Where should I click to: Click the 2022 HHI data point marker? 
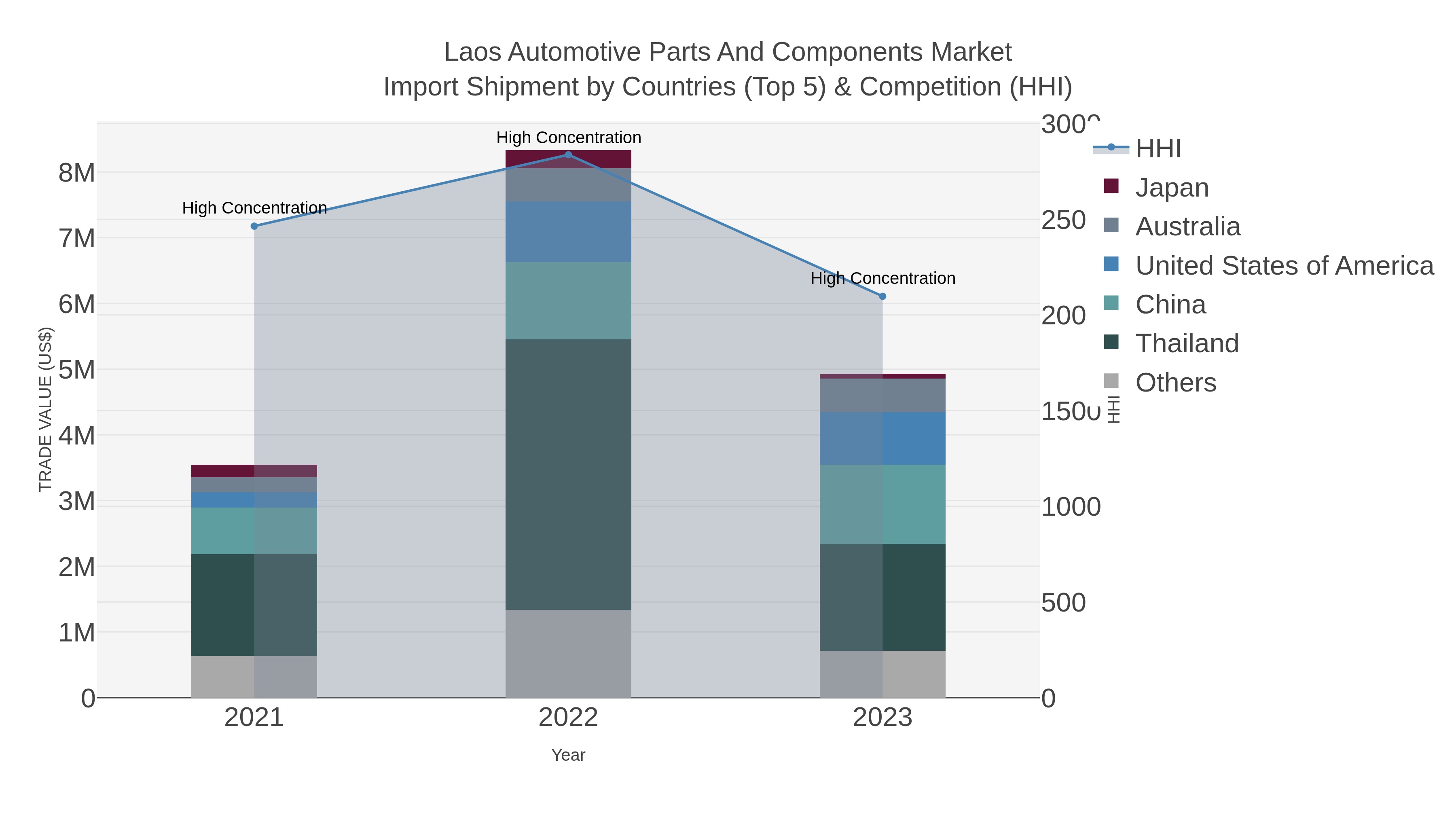(x=569, y=155)
